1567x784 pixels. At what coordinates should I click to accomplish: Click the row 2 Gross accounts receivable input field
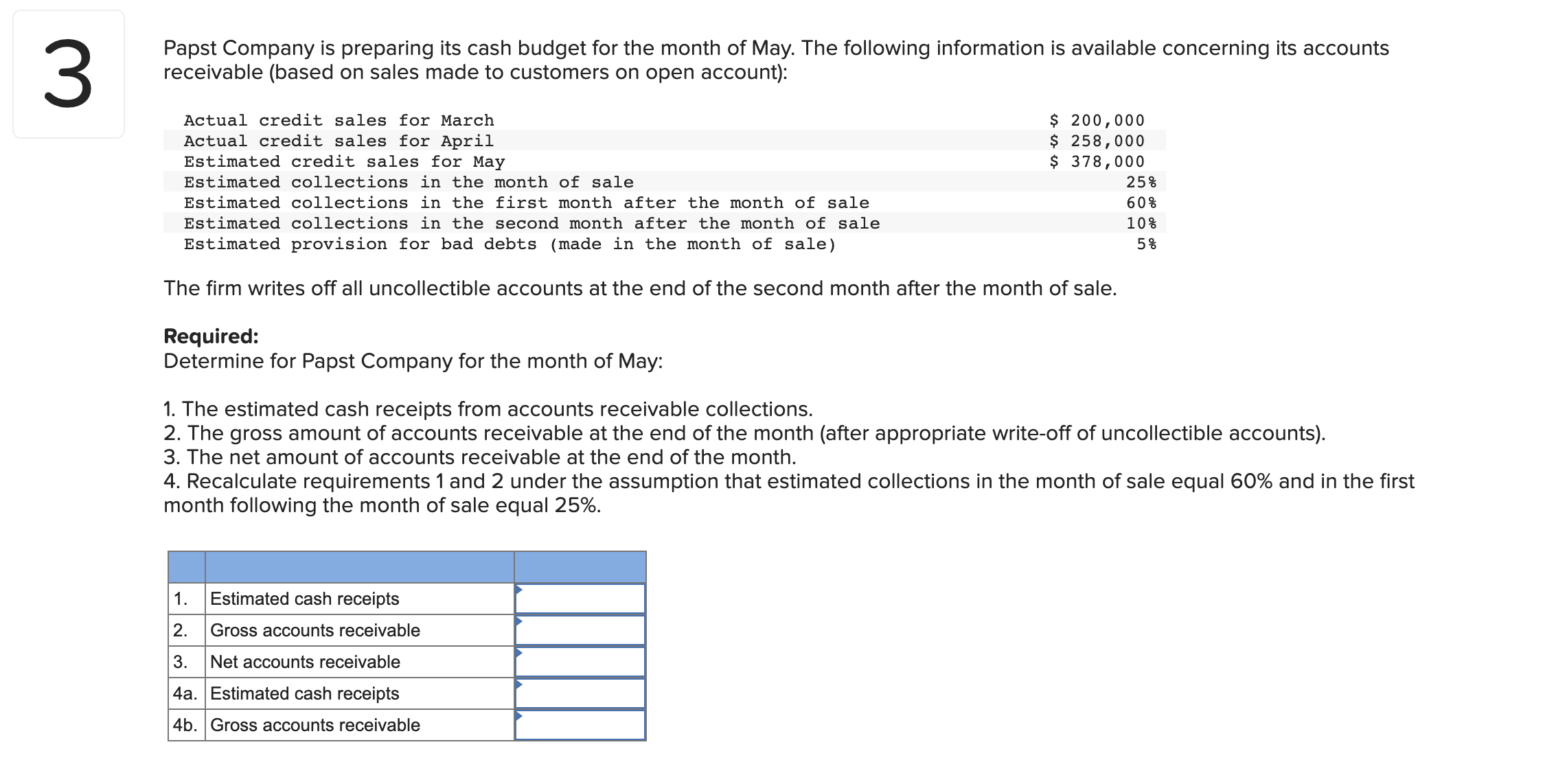point(580,630)
